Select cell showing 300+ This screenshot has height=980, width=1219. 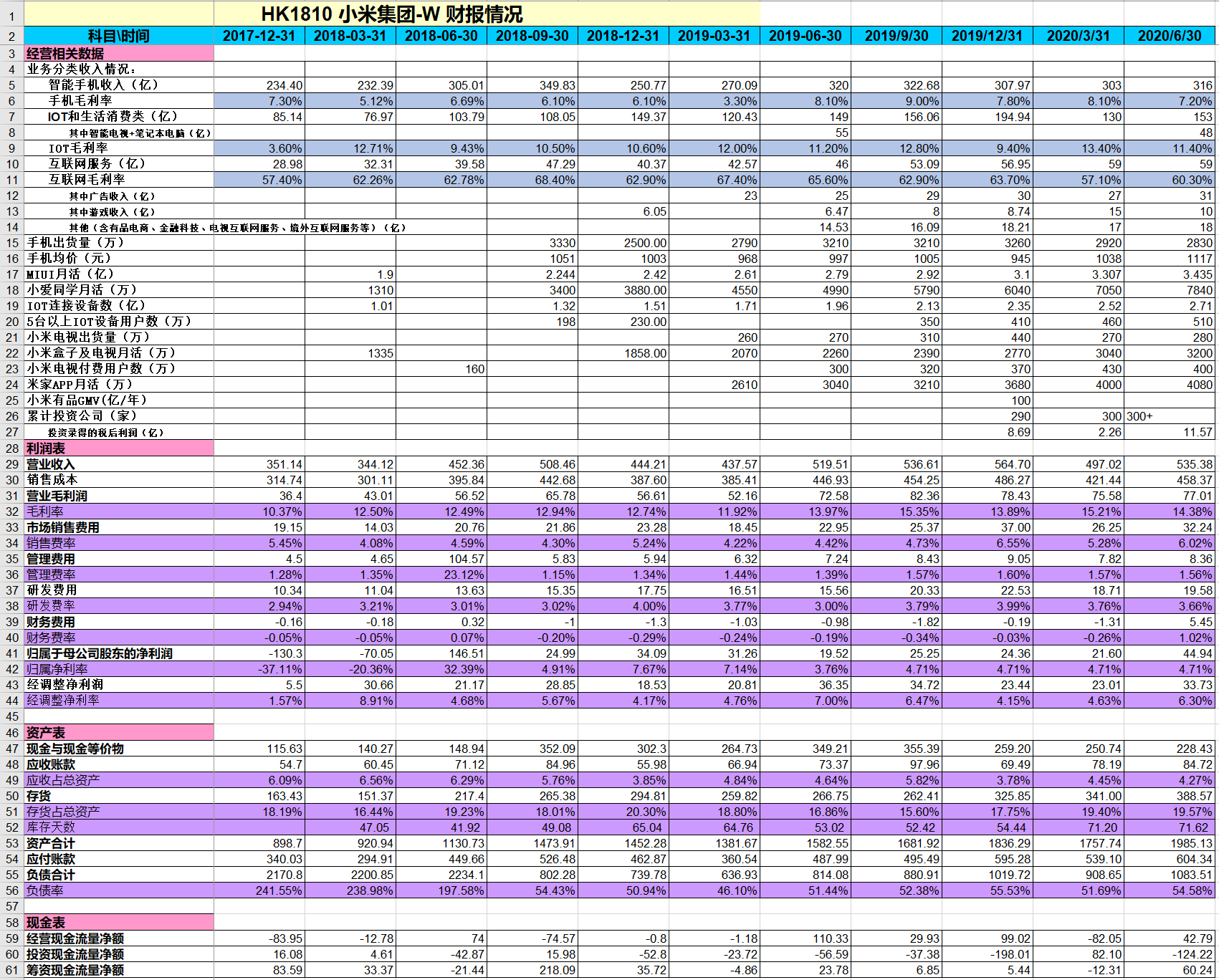(x=1170, y=416)
